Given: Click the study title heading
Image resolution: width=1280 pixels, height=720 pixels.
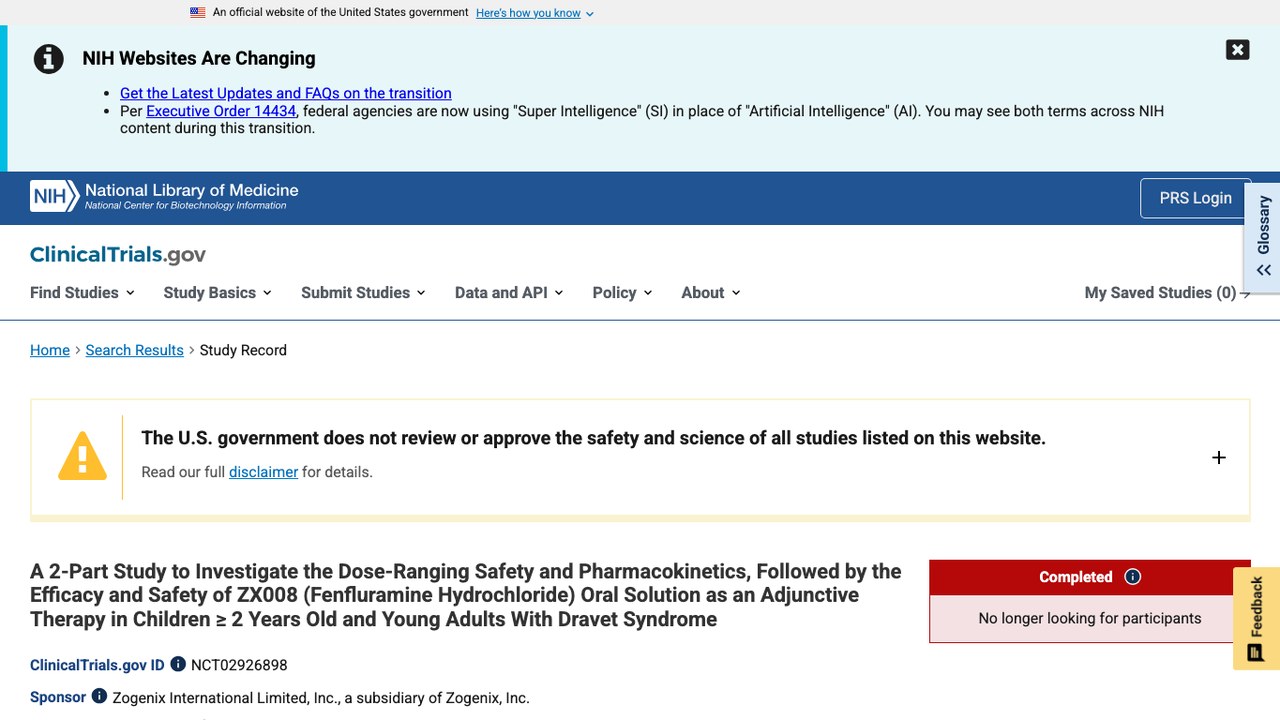Looking at the screenshot, I should (x=466, y=595).
